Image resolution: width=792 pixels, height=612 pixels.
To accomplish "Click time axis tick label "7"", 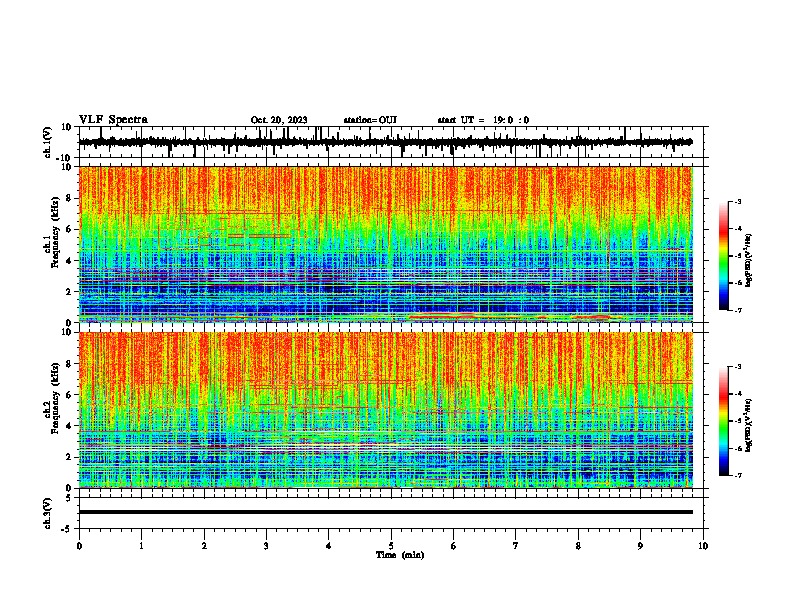I will coord(516,546).
